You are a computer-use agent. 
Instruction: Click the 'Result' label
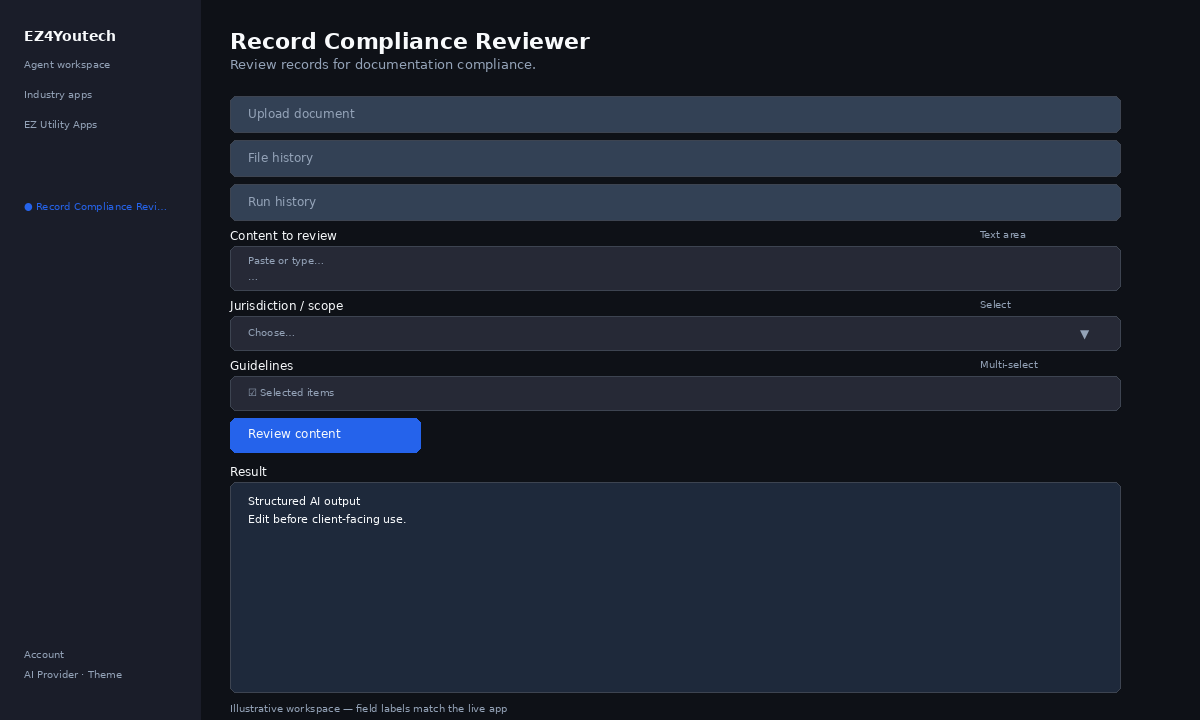(248, 472)
